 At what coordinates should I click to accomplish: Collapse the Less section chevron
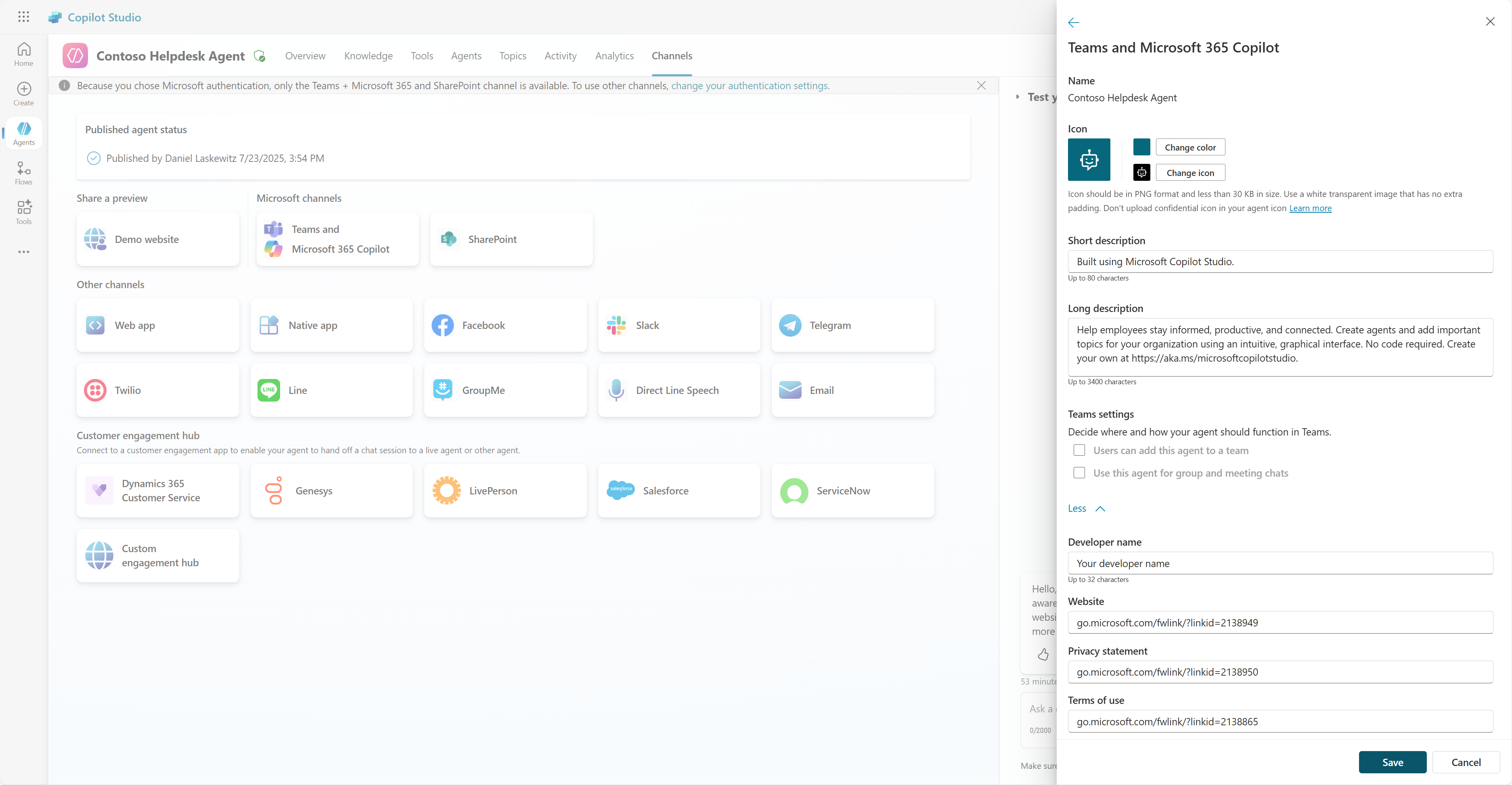click(x=1099, y=508)
